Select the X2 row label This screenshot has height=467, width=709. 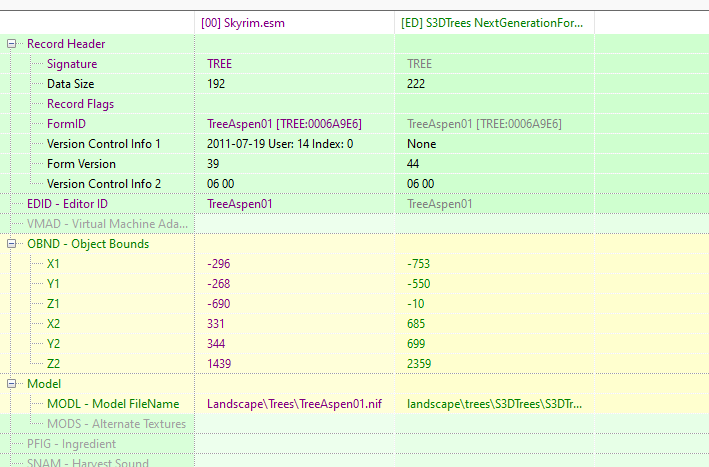pyautogui.click(x=53, y=324)
